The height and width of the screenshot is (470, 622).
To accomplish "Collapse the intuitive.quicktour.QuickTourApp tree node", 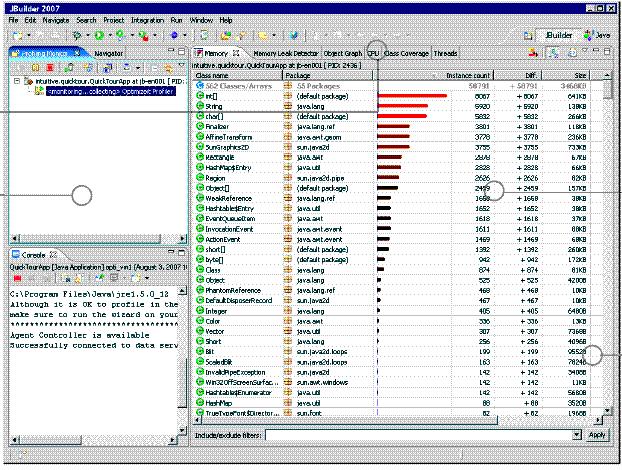I will click(x=17, y=81).
